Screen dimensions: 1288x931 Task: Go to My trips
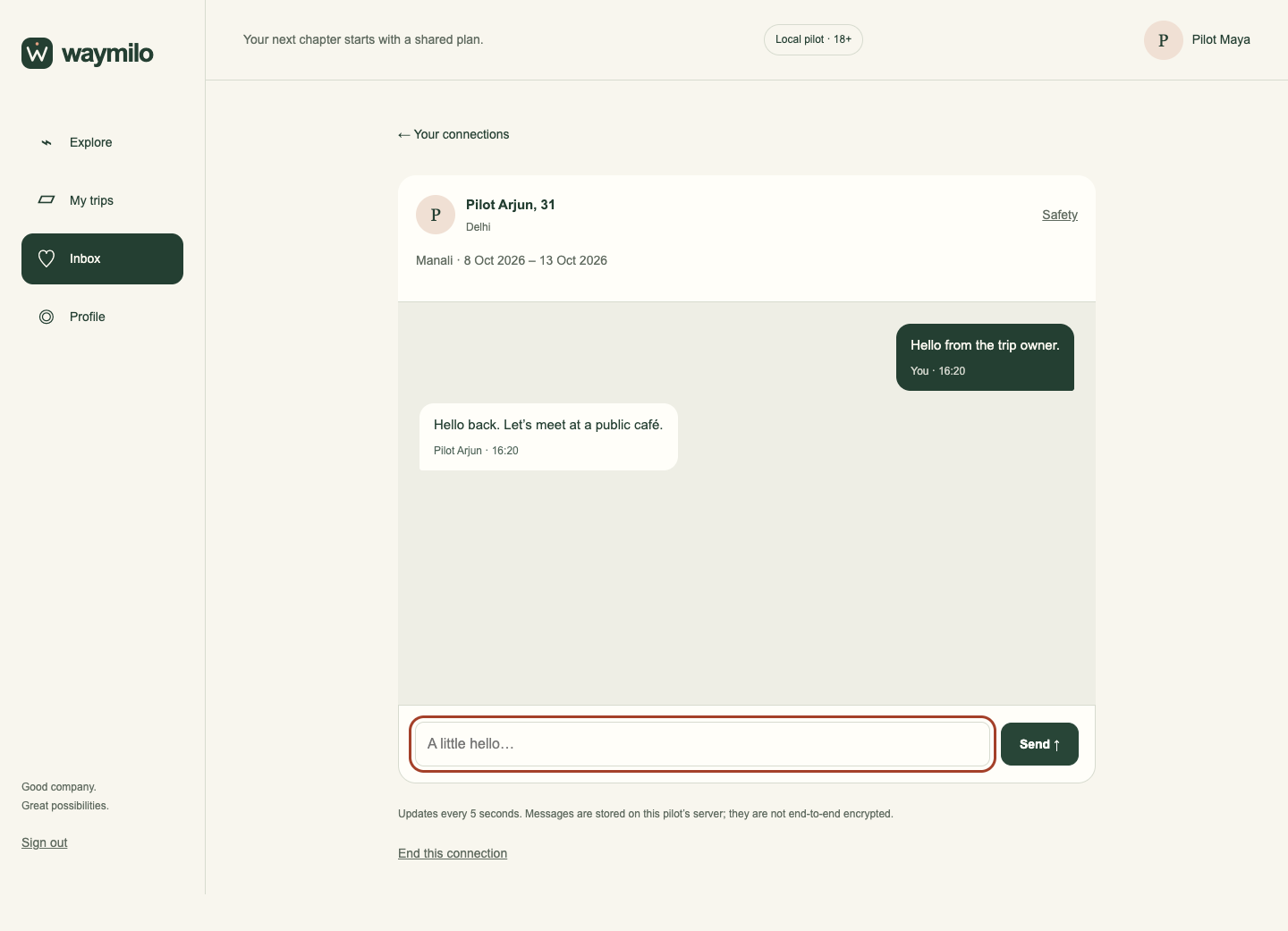coord(102,200)
